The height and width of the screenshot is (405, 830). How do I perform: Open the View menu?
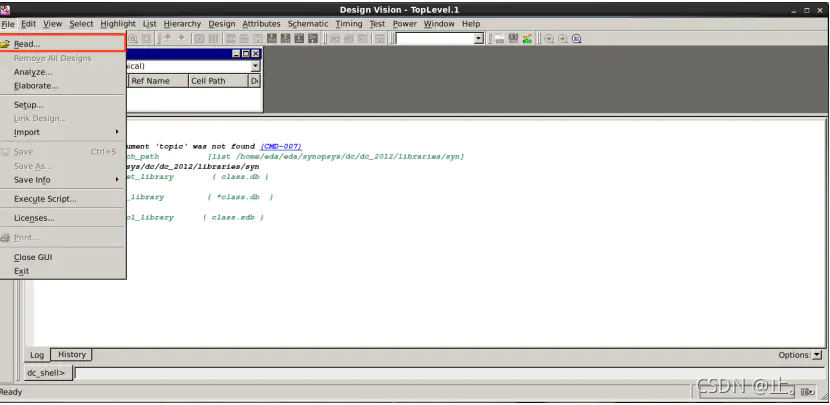(x=52, y=24)
